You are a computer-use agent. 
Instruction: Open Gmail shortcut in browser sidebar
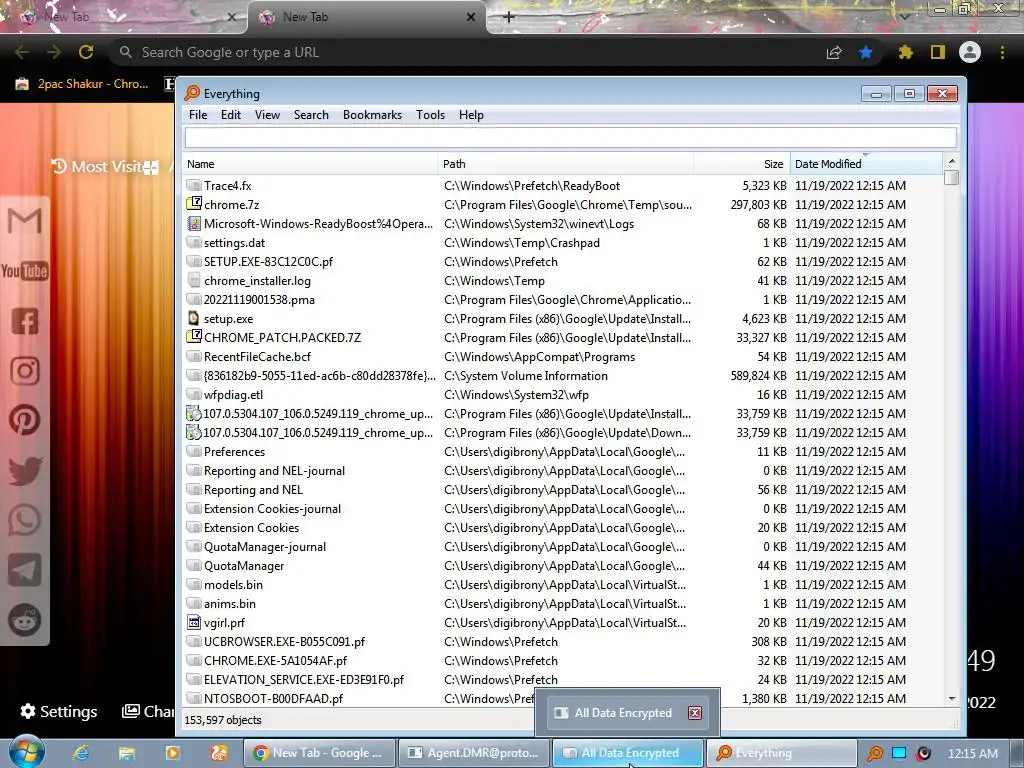[24, 221]
